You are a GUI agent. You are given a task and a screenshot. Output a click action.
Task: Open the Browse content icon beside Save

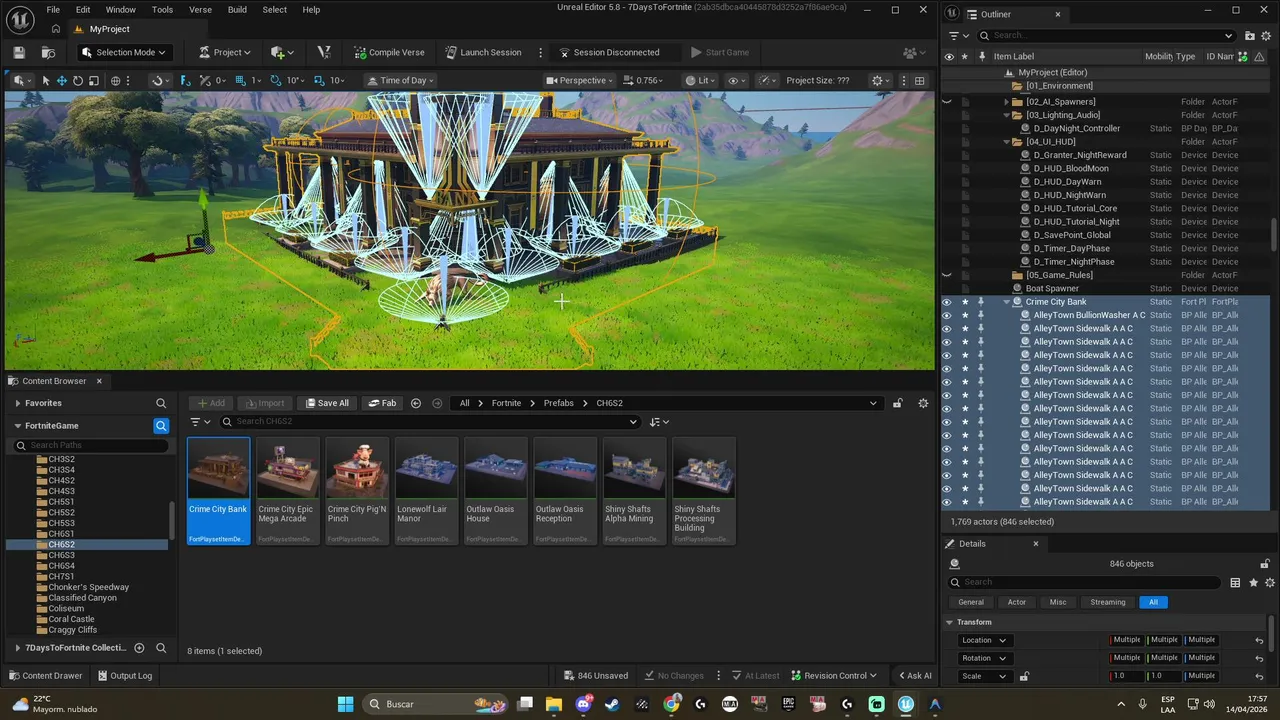click(x=48, y=52)
